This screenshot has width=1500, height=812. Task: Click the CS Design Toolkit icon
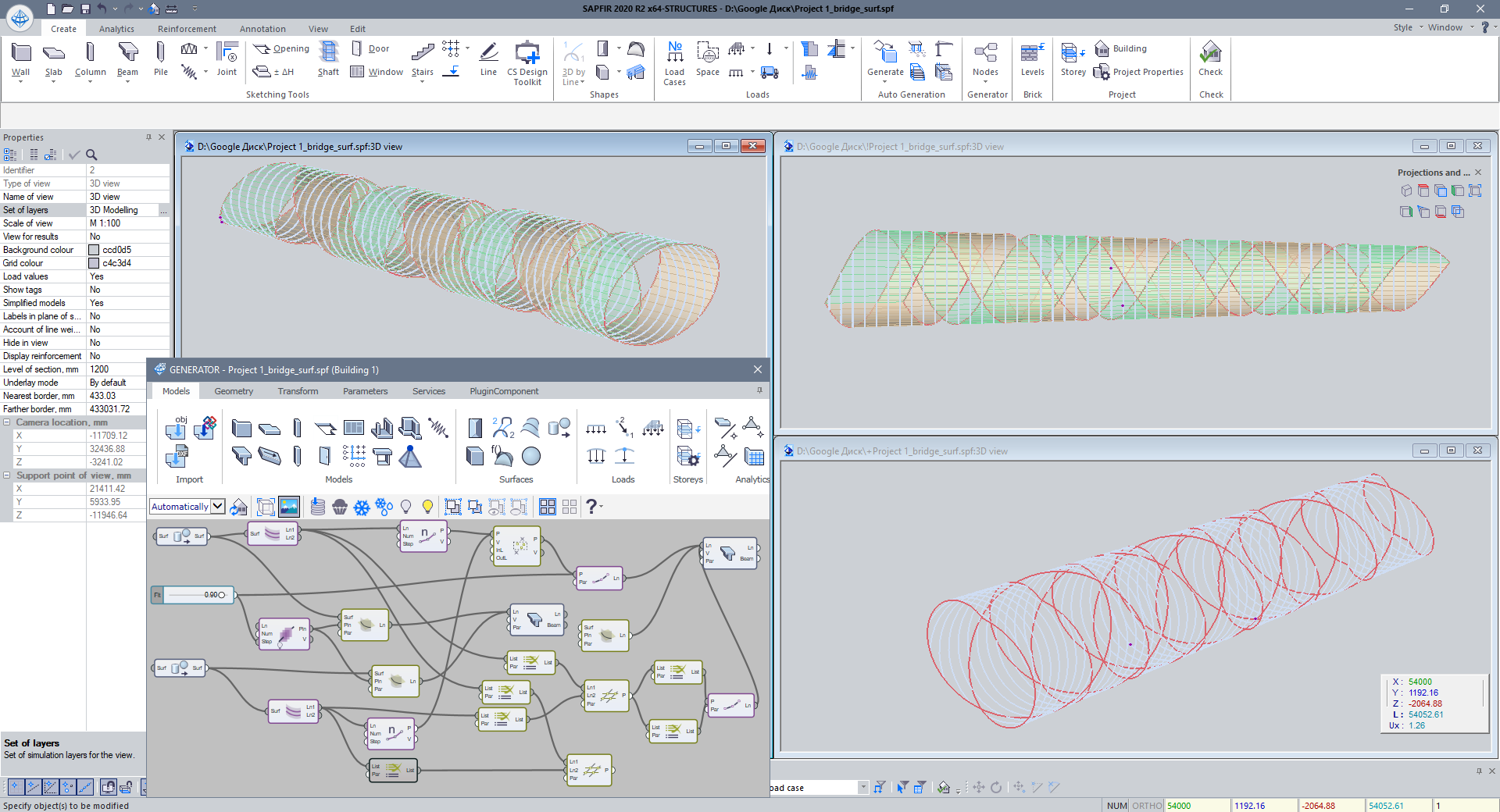coord(527,53)
